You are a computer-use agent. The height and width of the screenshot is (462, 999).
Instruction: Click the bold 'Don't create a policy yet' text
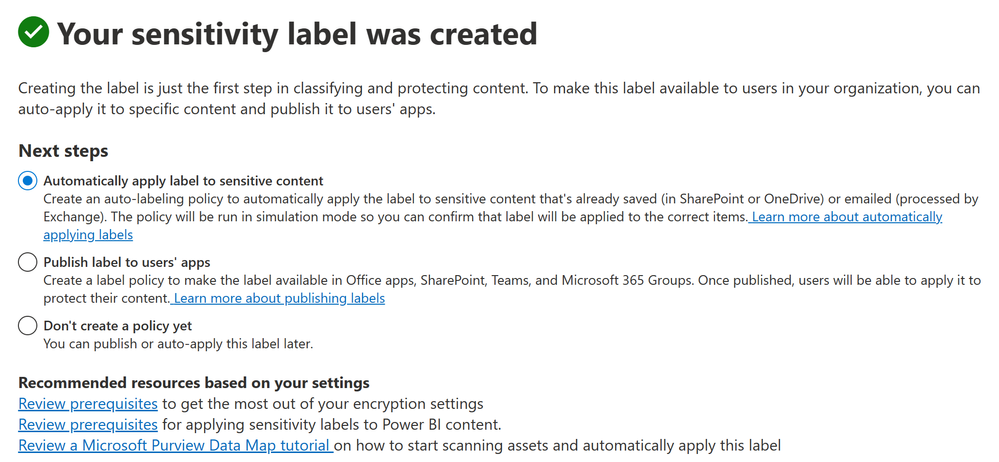coord(118,326)
